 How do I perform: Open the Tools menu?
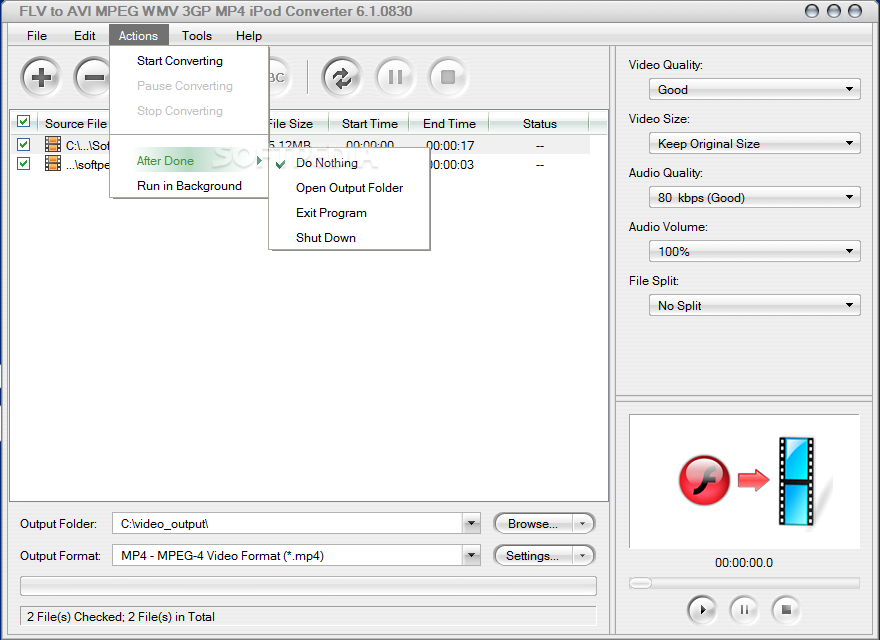click(196, 35)
